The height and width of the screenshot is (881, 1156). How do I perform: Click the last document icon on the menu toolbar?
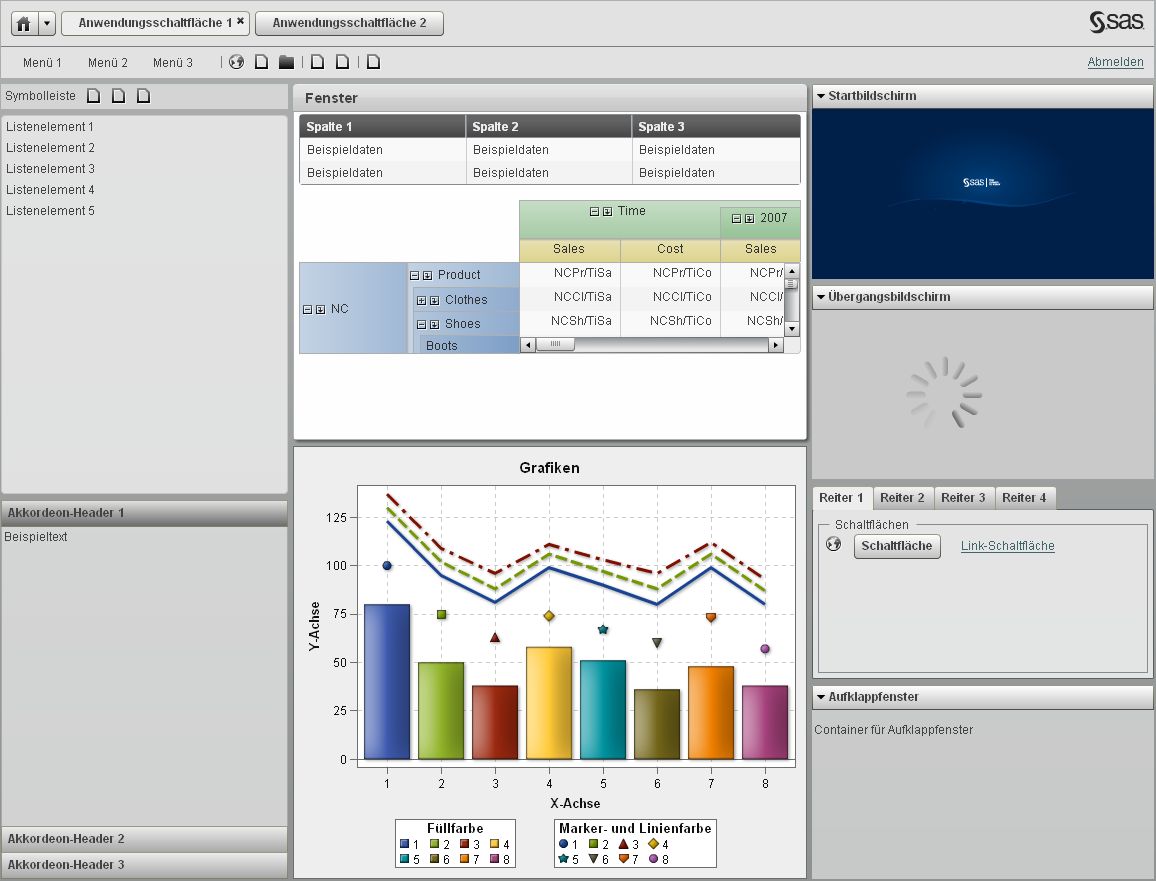click(373, 62)
